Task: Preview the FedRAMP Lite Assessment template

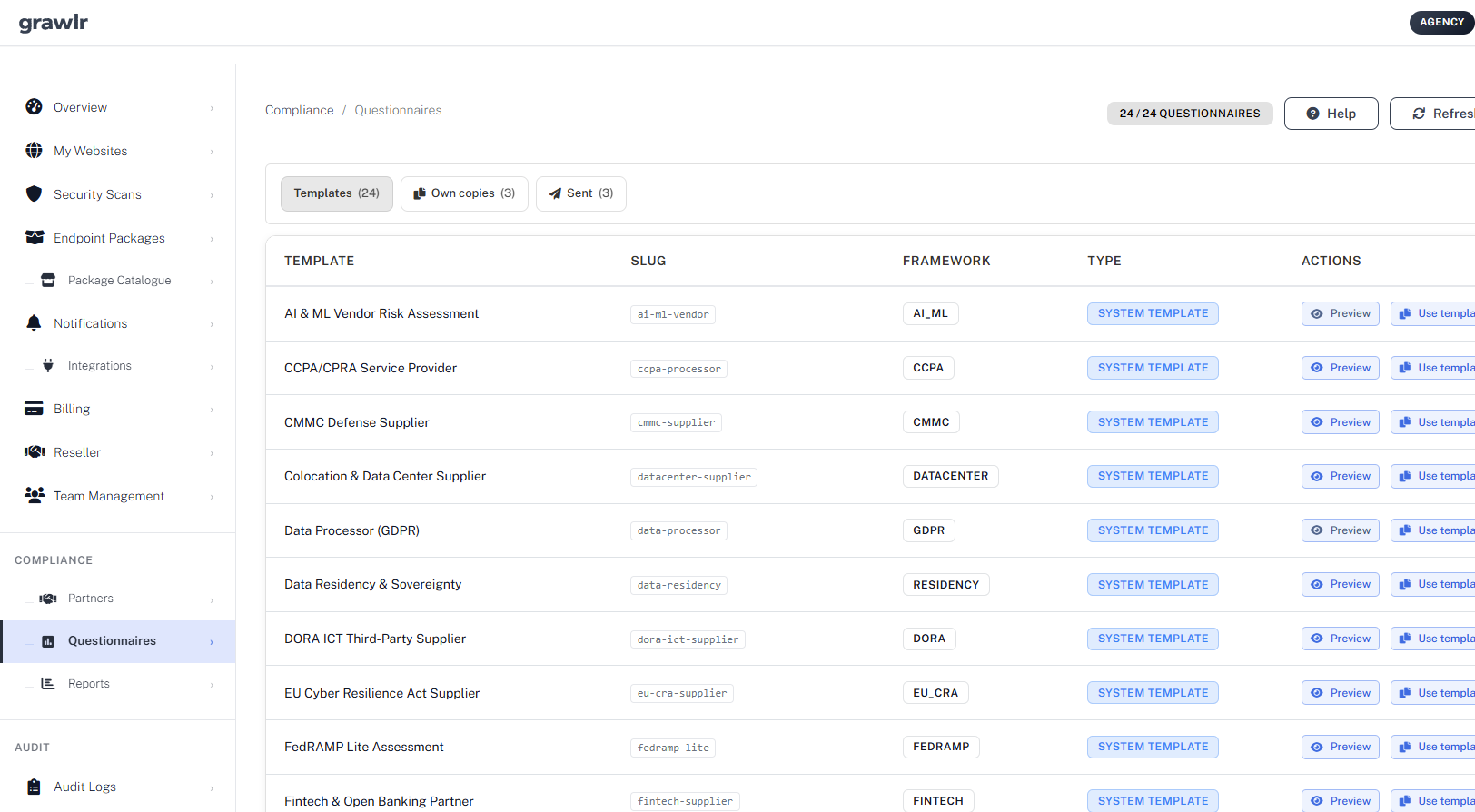Action: [1341, 747]
